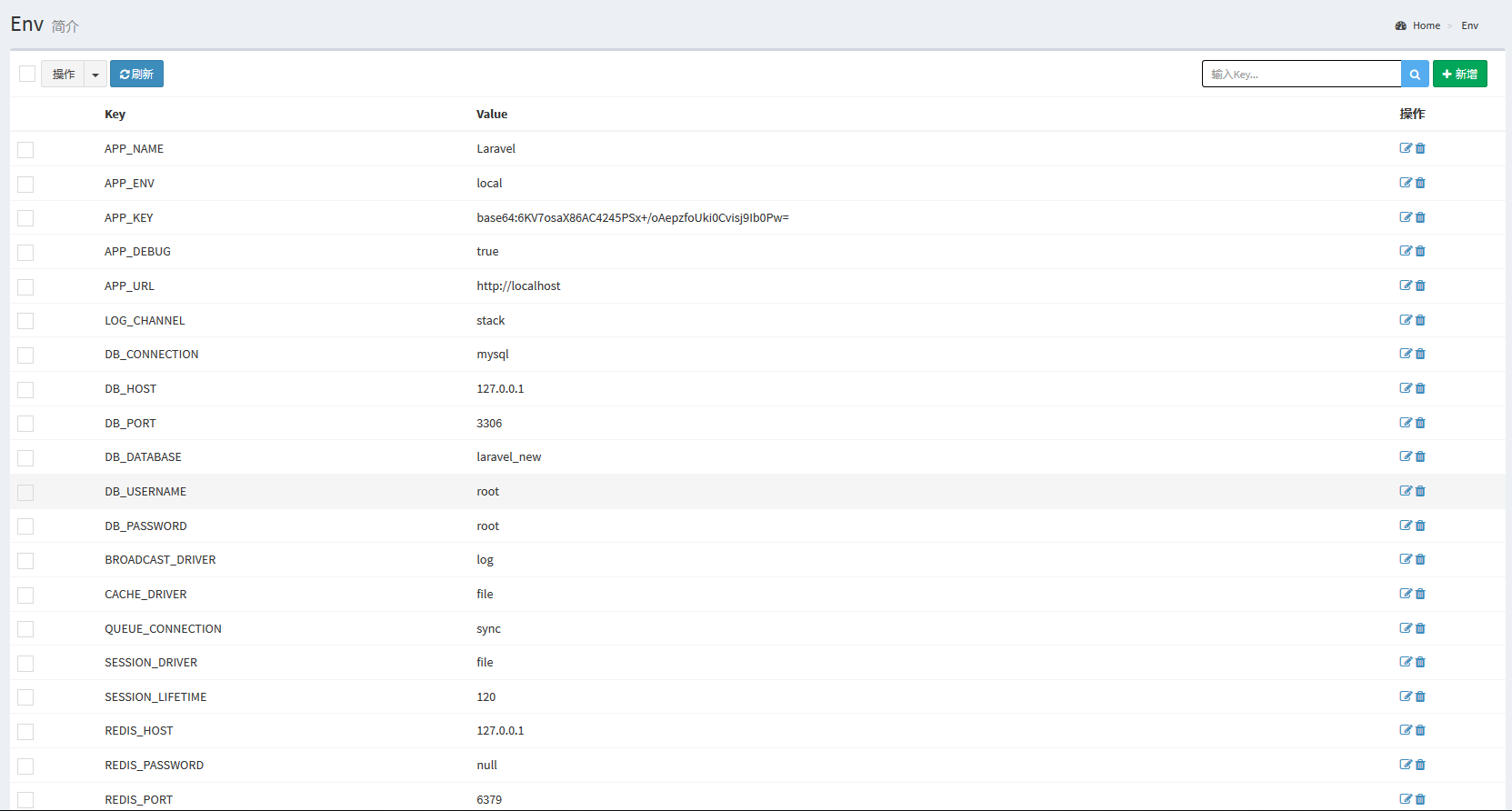Delete the DB_HOST entry
Viewport: 1512px width, 811px height.
1420,388
